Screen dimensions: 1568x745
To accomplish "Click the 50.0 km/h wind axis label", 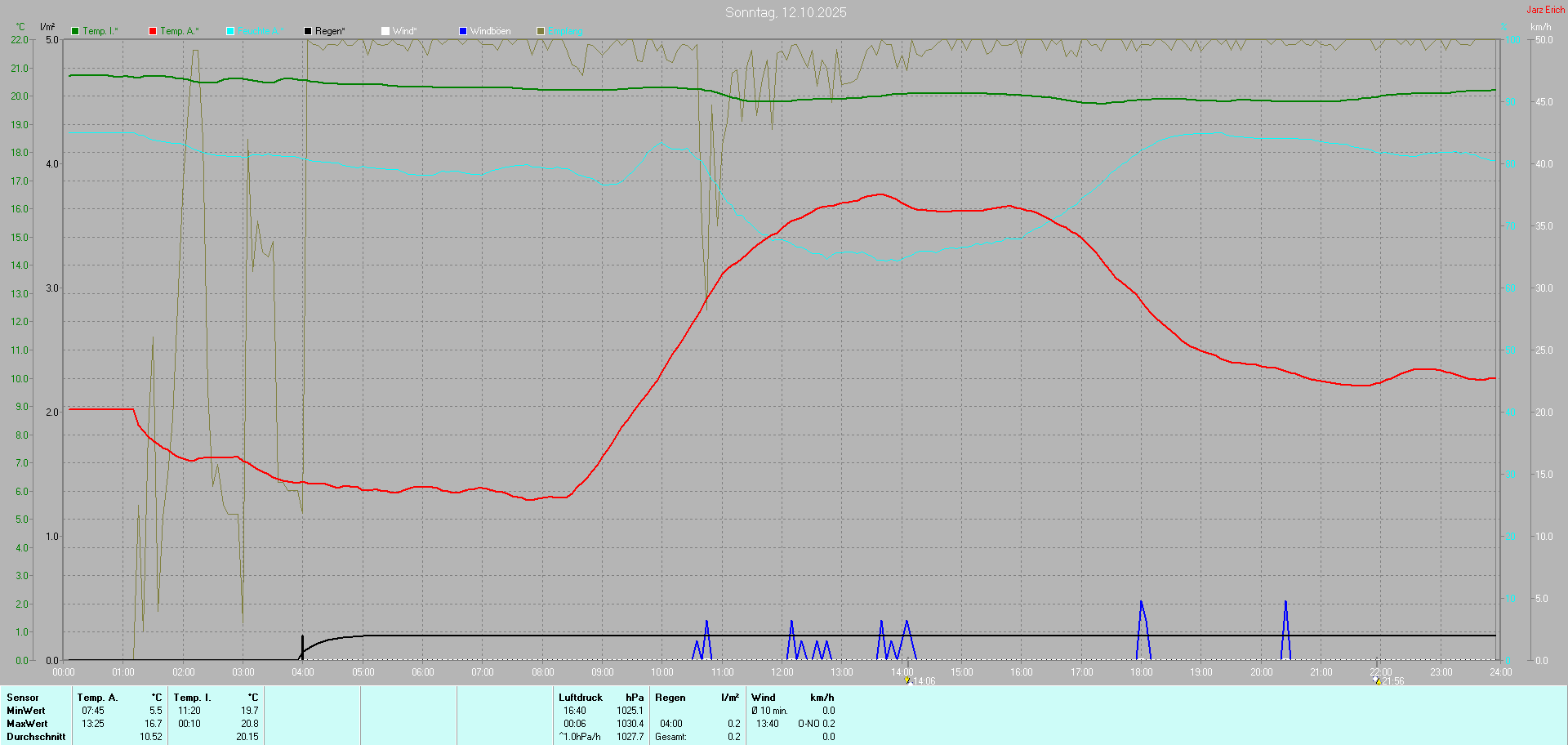I will coord(1544,40).
